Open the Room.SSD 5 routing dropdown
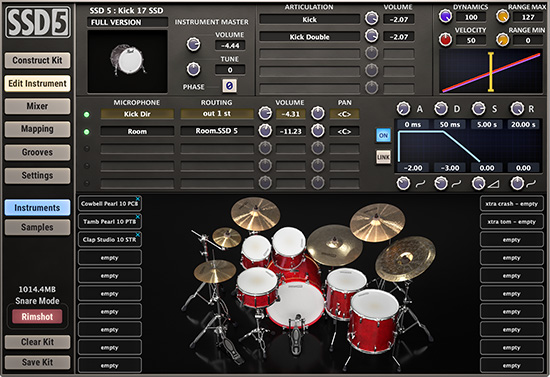The width and height of the screenshot is (550, 377). tap(217, 131)
